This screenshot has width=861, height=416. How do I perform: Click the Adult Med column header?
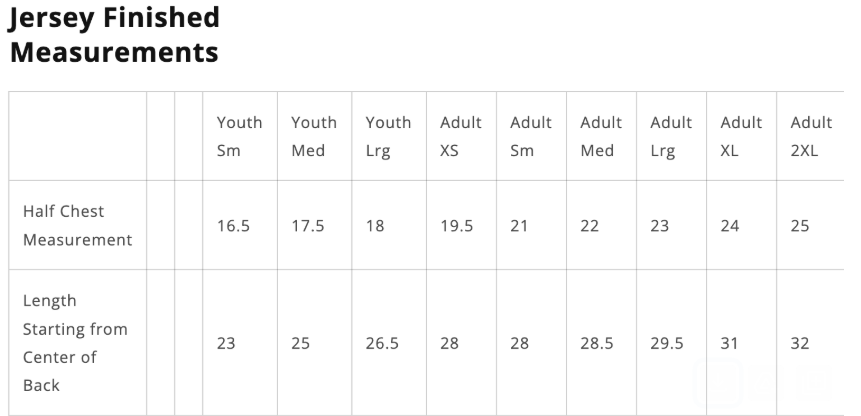click(x=601, y=137)
